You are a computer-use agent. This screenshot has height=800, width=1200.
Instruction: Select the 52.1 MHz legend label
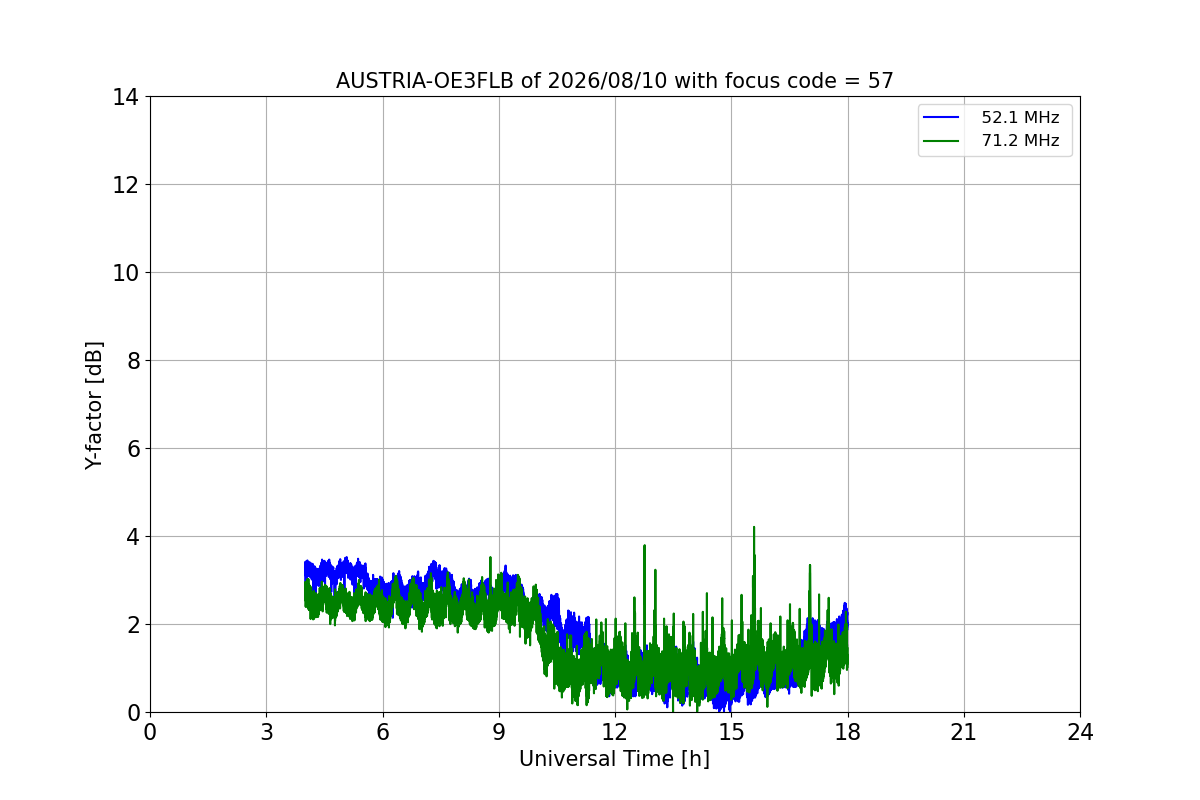pos(1020,118)
